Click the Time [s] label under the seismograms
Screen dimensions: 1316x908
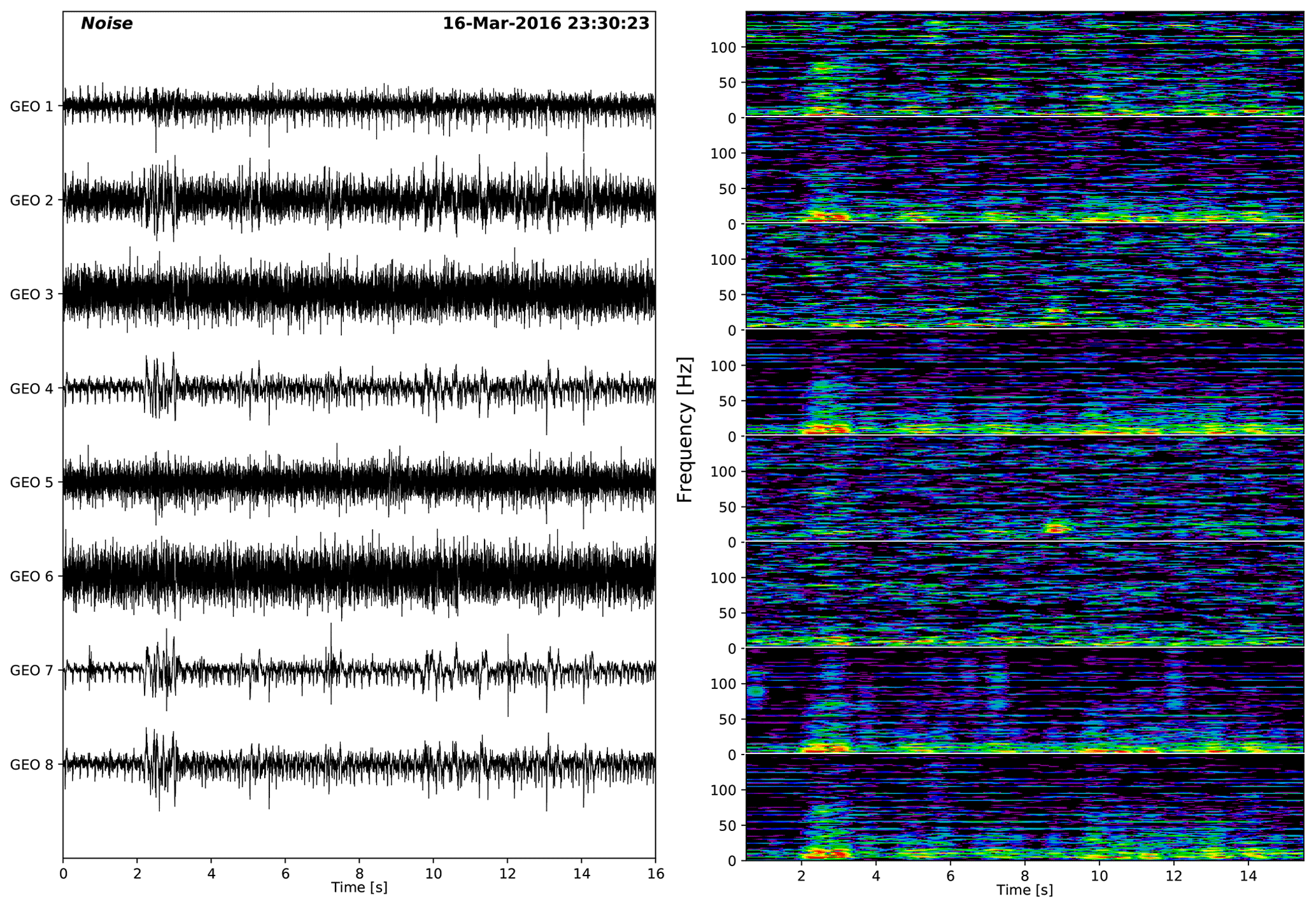[x=359, y=887]
